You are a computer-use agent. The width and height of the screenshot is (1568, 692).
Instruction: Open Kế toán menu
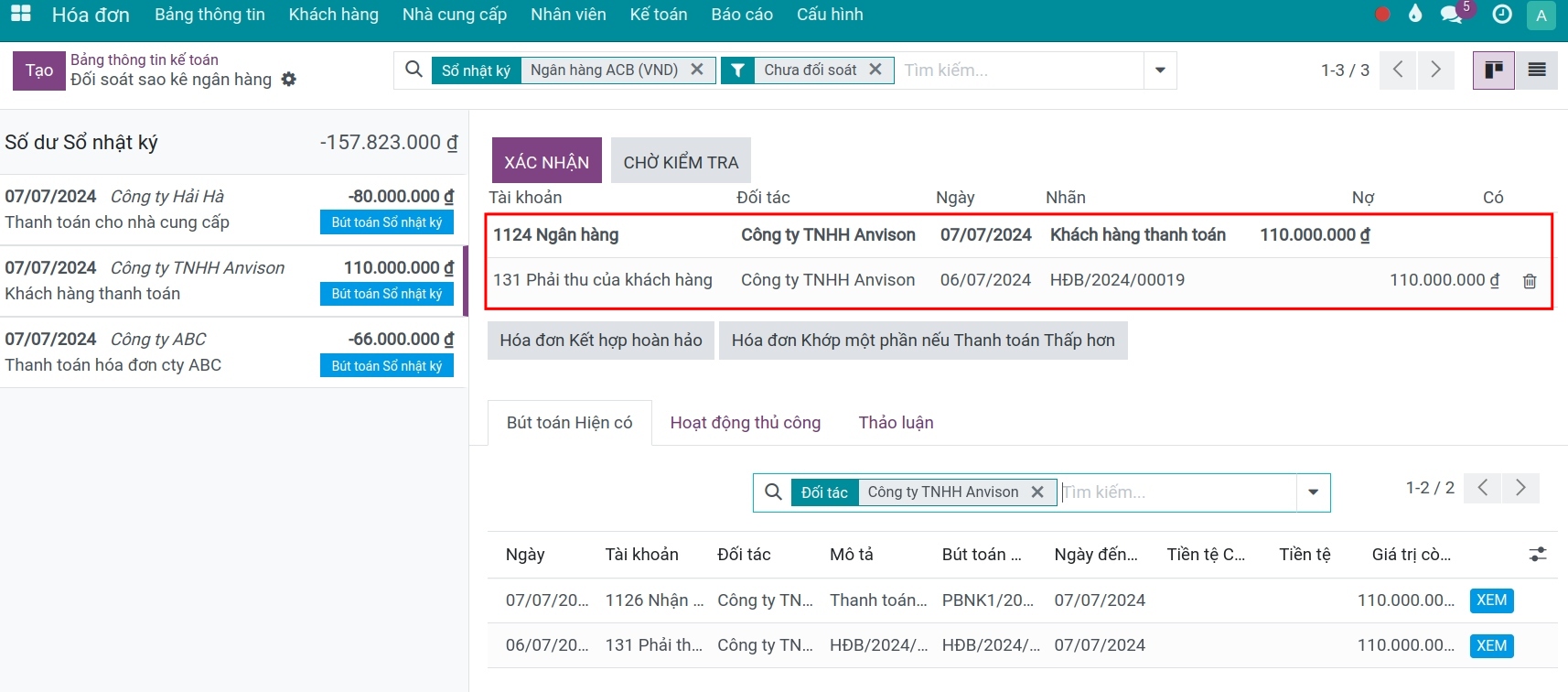tap(659, 15)
